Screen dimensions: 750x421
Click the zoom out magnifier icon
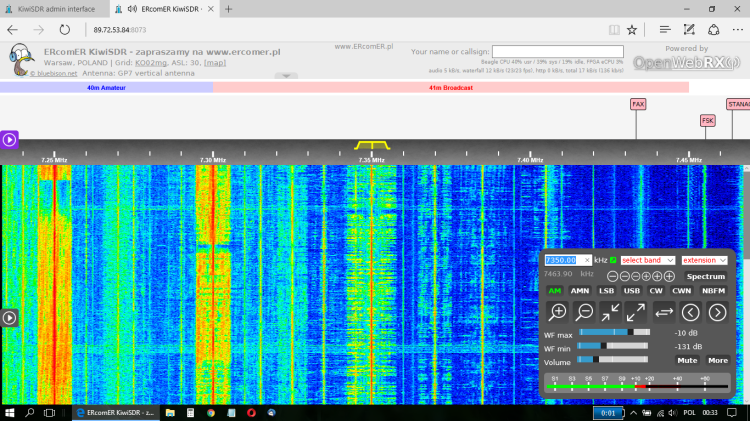tap(583, 312)
